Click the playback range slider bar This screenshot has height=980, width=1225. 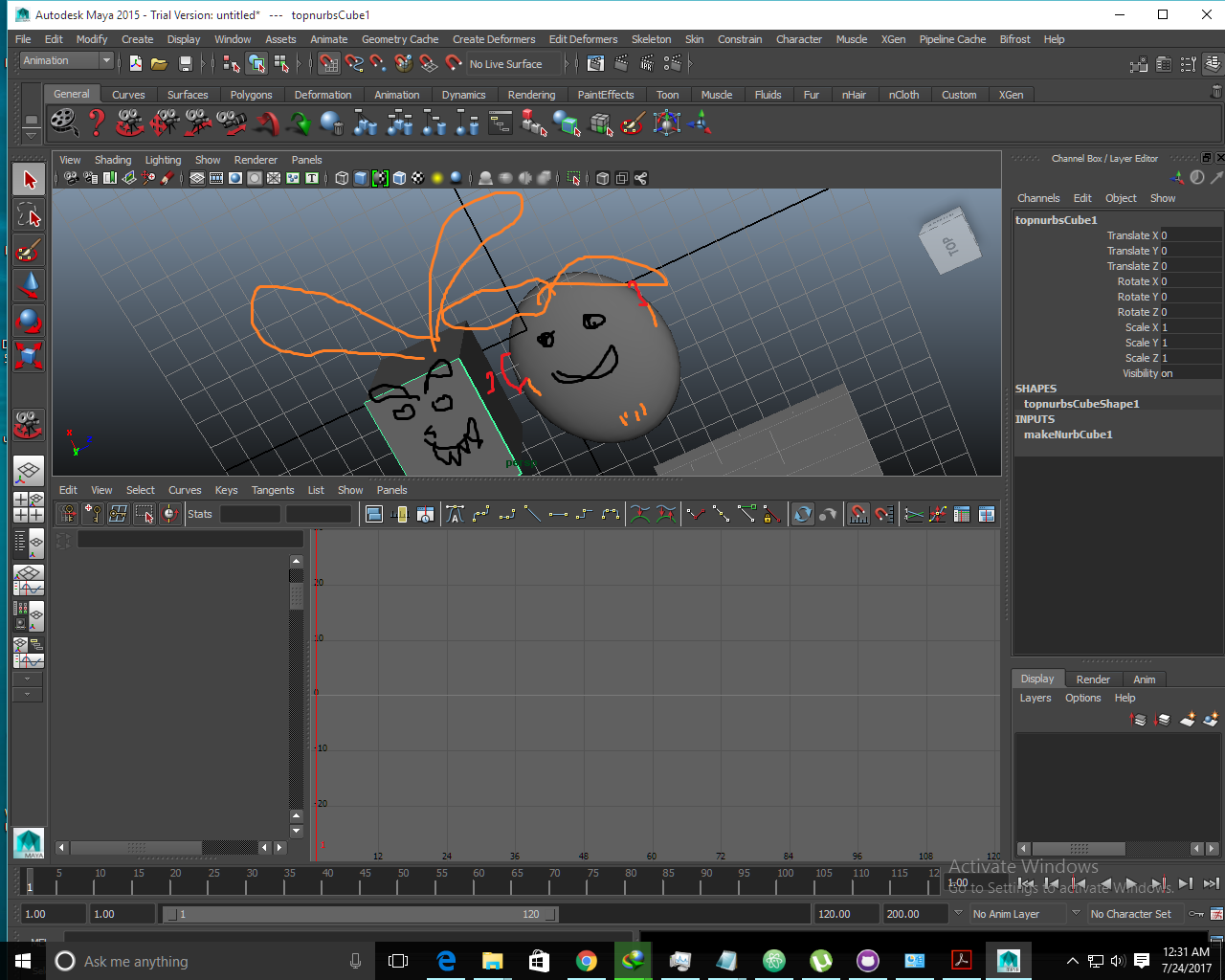[361, 914]
